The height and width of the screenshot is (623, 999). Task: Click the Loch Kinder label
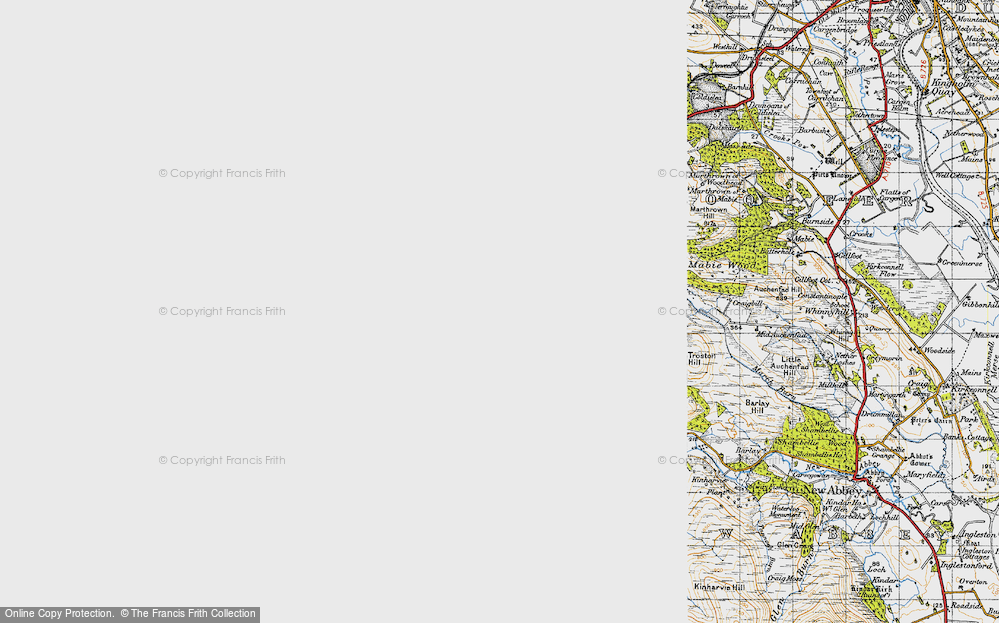883,575
